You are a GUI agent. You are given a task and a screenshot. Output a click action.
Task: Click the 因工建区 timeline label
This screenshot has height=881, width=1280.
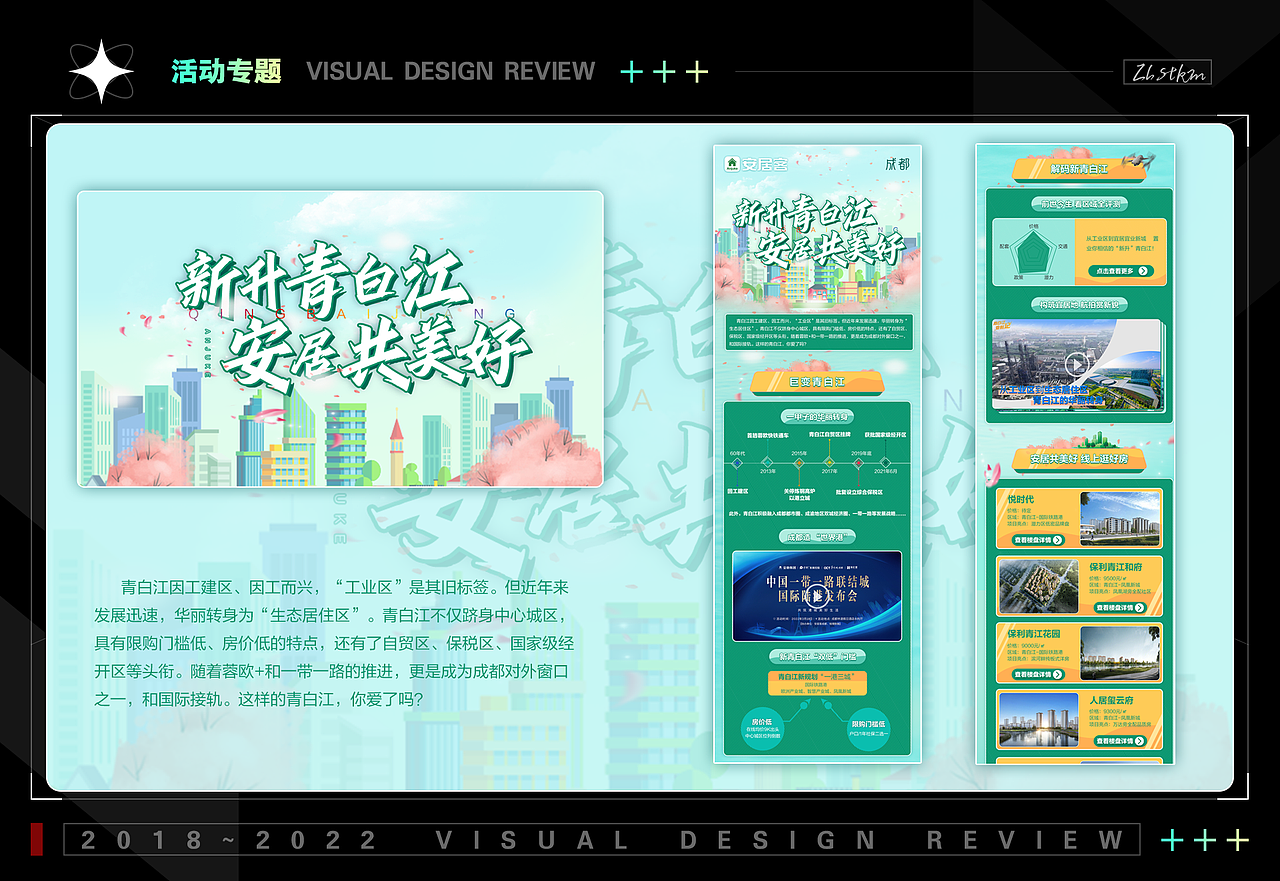(739, 492)
